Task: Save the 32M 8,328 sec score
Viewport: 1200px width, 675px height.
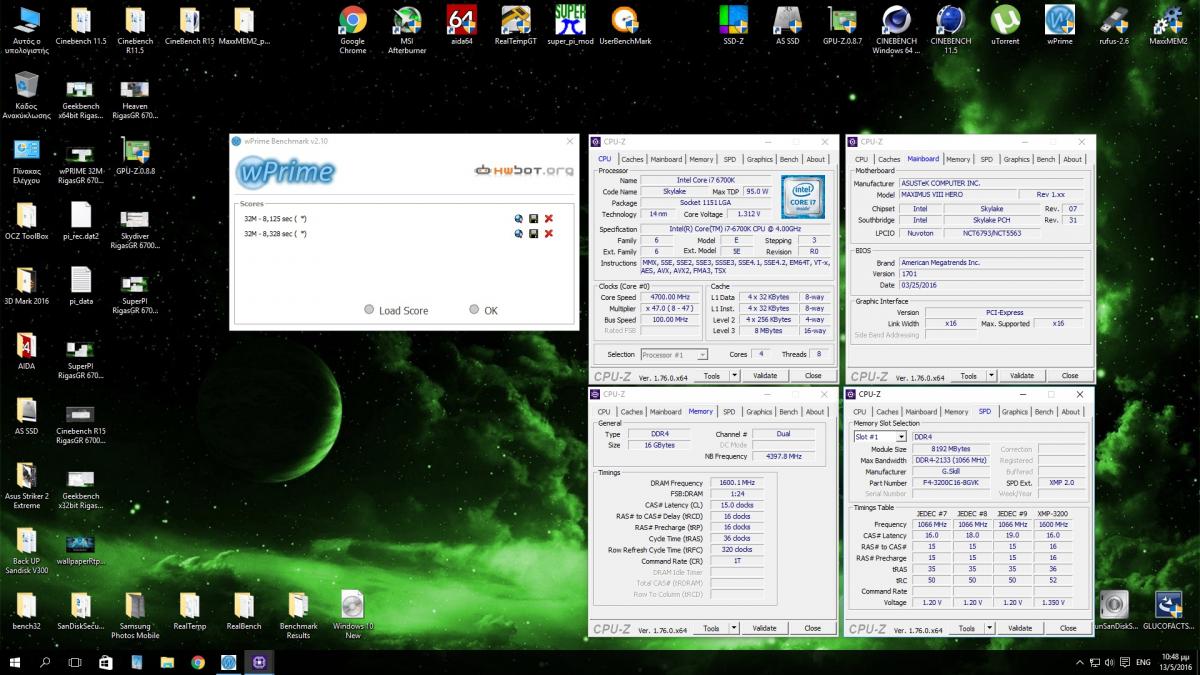Action: [533, 233]
